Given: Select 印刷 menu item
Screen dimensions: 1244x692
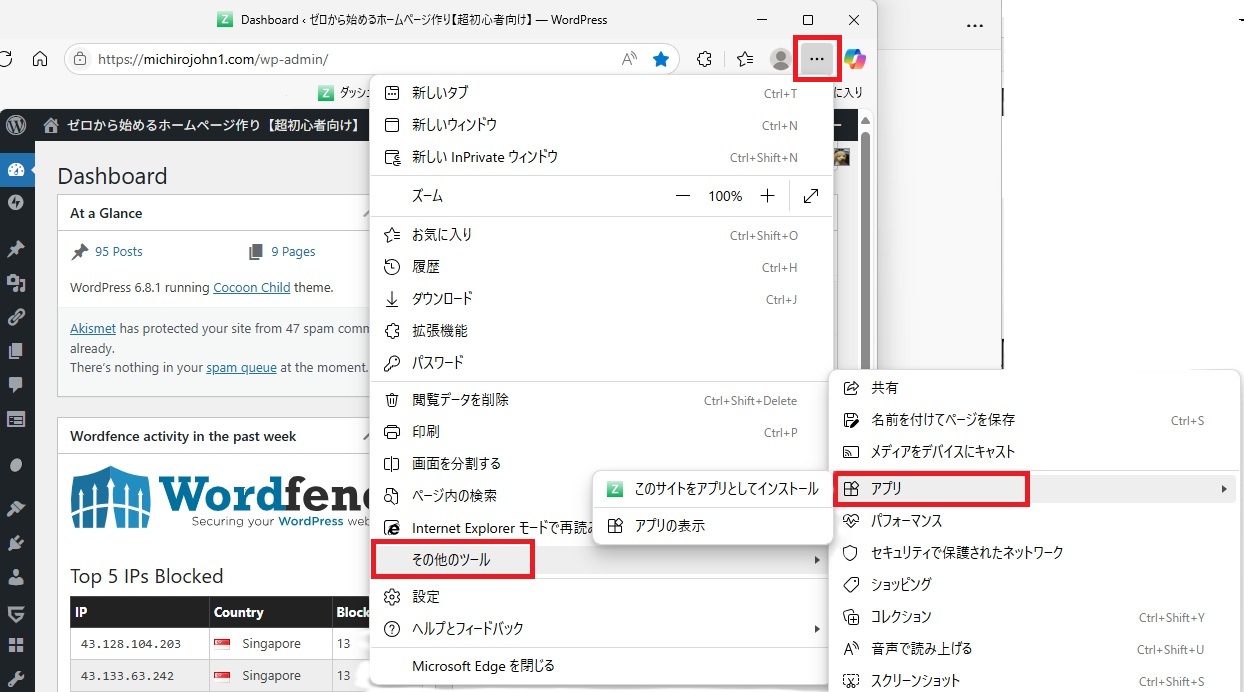Looking at the screenshot, I should 601,432.
